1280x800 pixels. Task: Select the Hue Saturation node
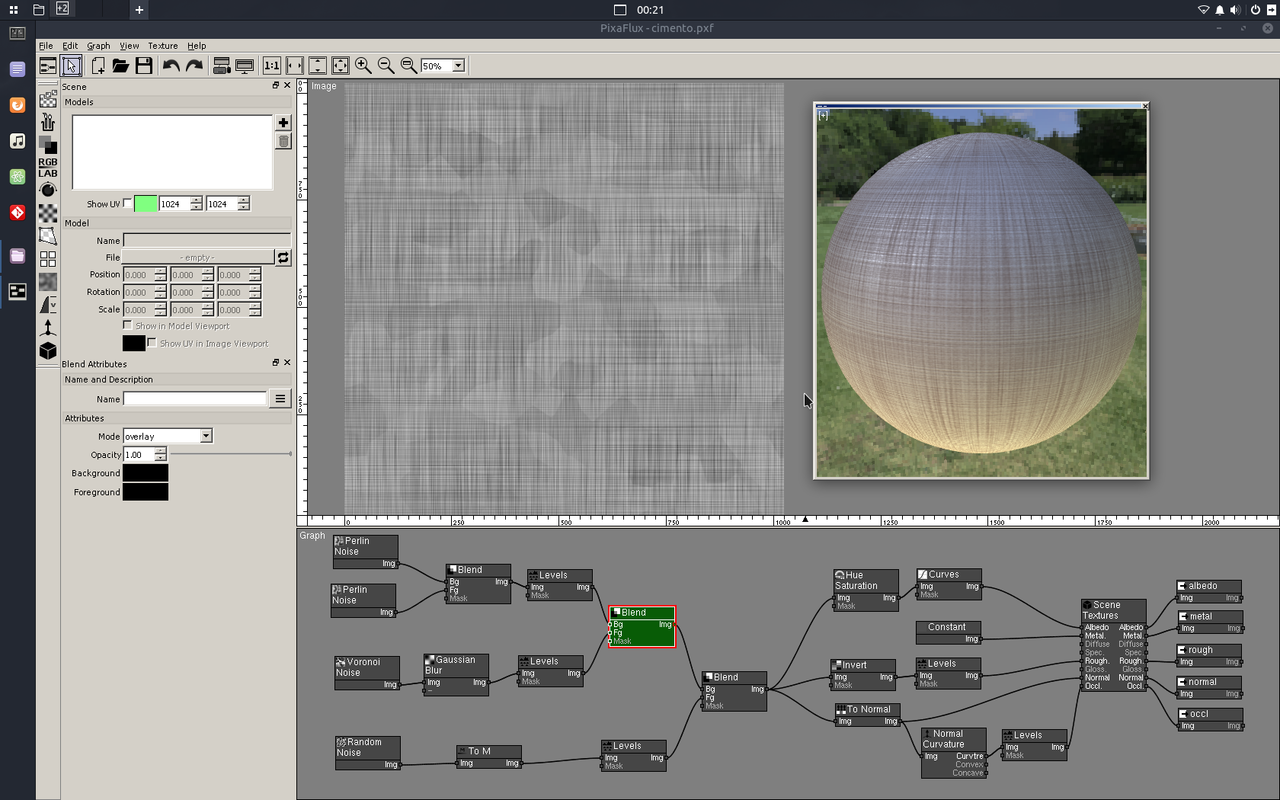pyautogui.click(x=866, y=590)
